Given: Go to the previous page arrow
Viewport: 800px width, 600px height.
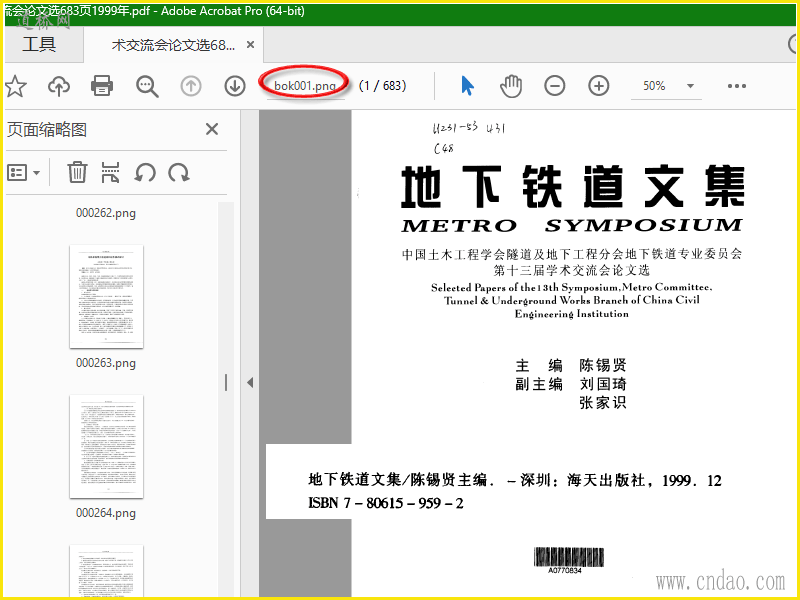Looking at the screenshot, I should [191, 86].
